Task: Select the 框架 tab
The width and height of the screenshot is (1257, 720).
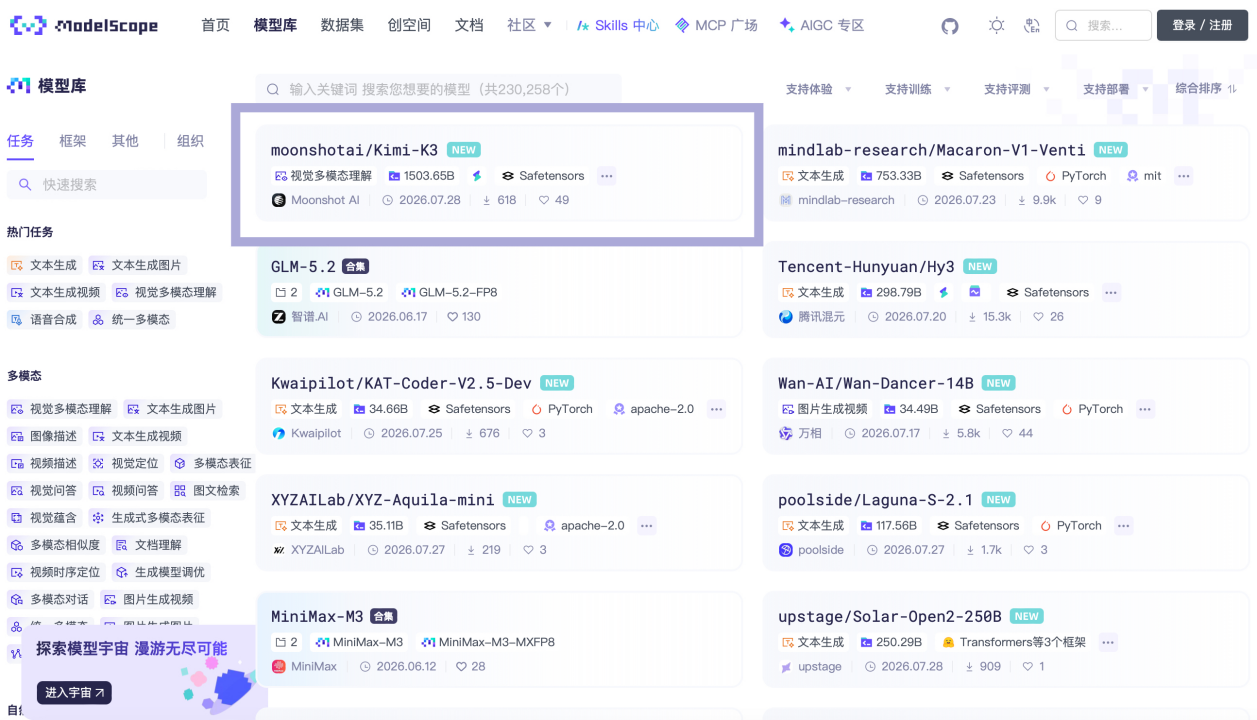Action: click(x=73, y=141)
